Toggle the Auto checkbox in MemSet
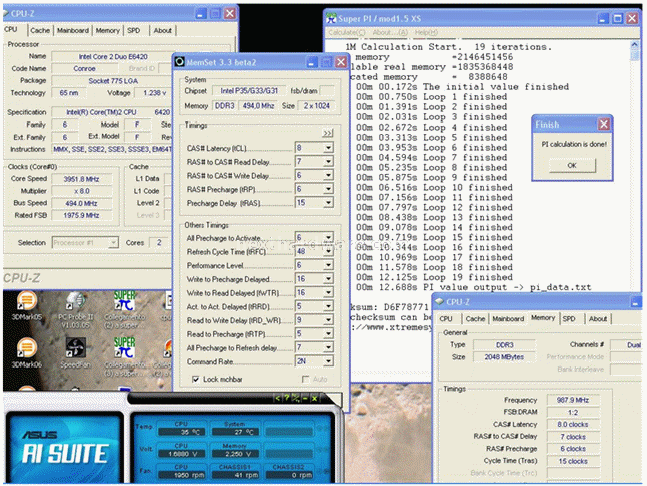The image size is (647, 486). click(305, 379)
